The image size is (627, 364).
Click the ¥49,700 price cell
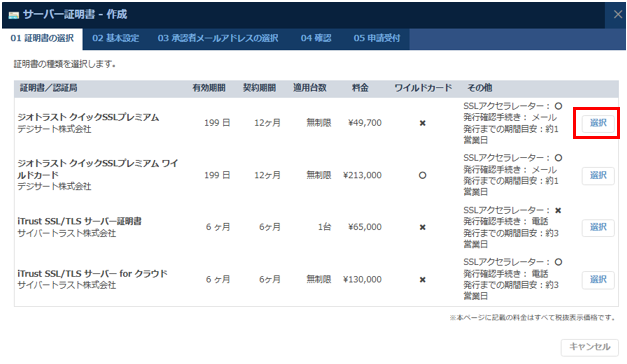coord(365,123)
